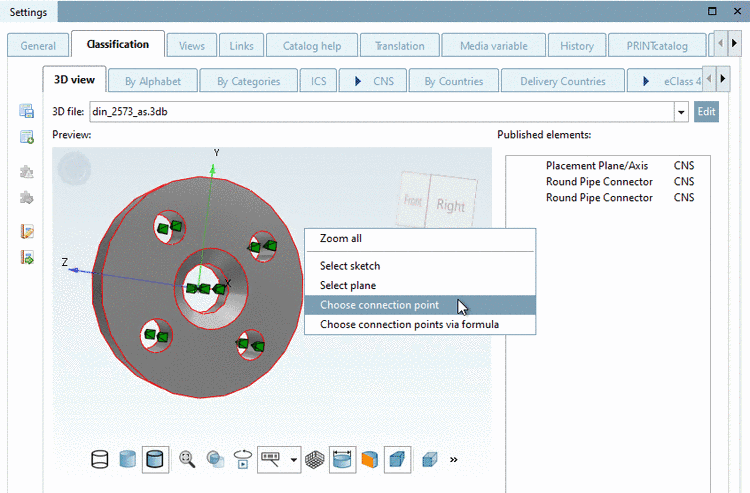Open the By Countries sub-tab
Image resolution: width=750 pixels, height=493 pixels.
[454, 81]
